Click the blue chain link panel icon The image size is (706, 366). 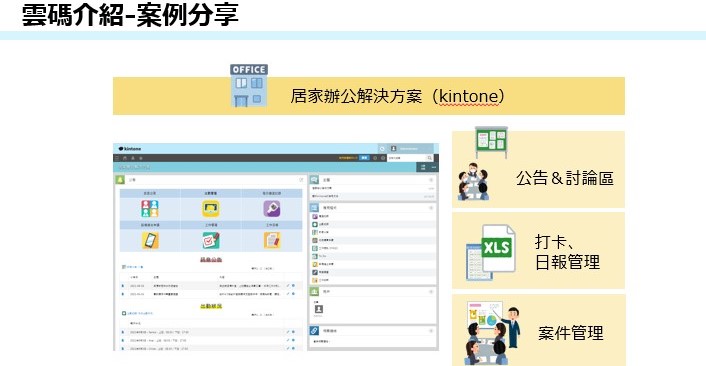point(314,331)
